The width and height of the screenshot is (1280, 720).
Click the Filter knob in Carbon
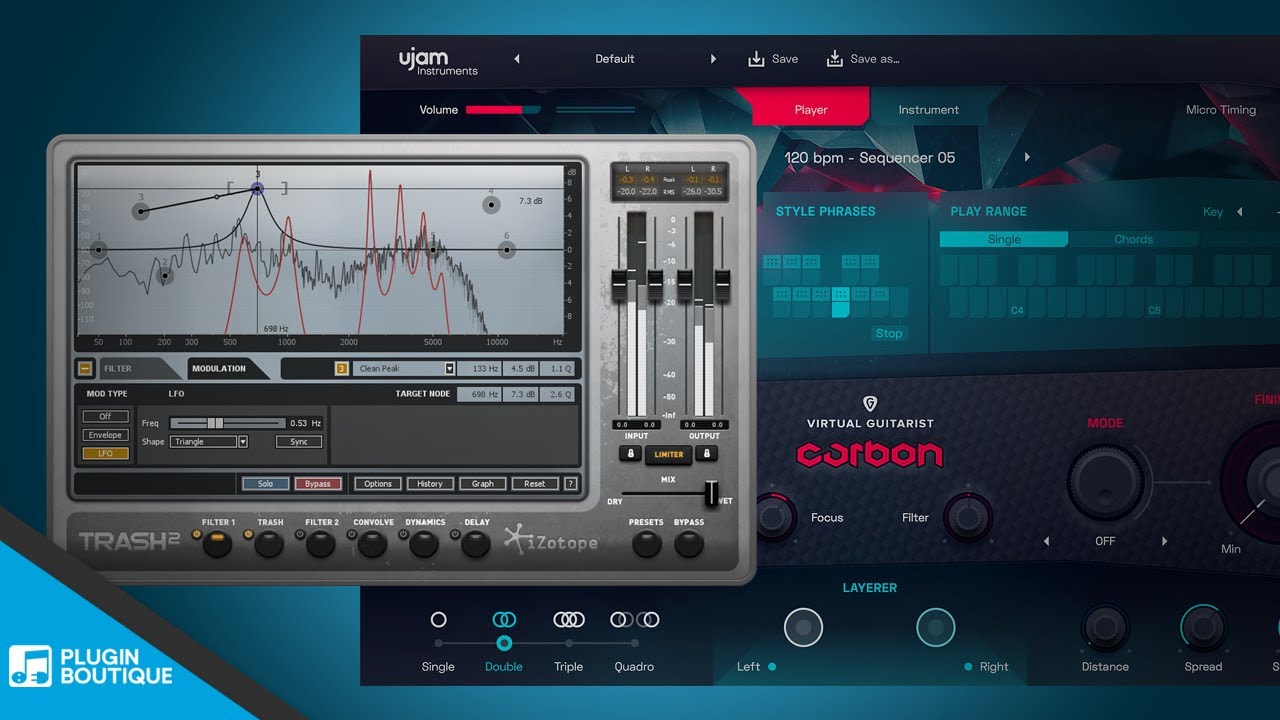pyautogui.click(x=968, y=517)
